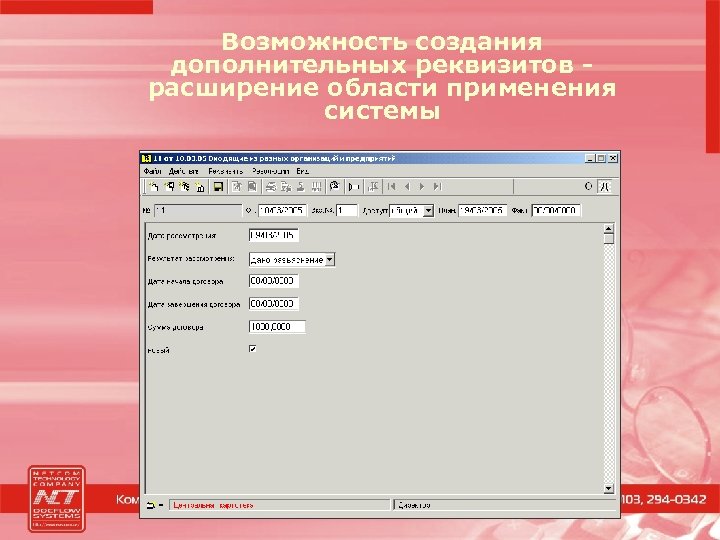The width and height of the screenshot is (720, 540).
Task: Go to the last record with the arrow-bar icon
Action: point(438,186)
